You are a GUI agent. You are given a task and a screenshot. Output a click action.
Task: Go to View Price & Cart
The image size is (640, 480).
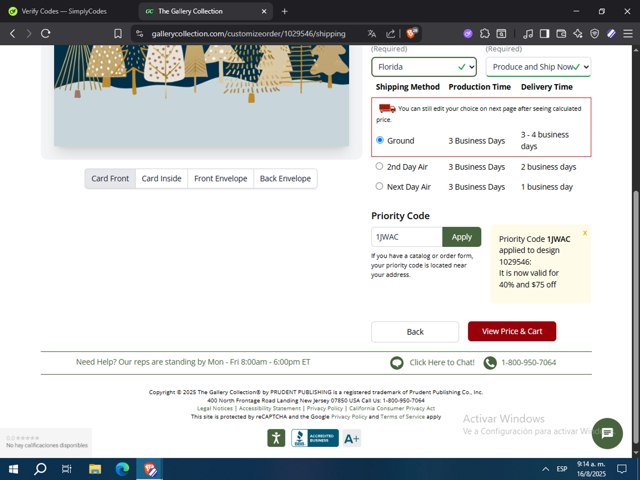[512, 331]
